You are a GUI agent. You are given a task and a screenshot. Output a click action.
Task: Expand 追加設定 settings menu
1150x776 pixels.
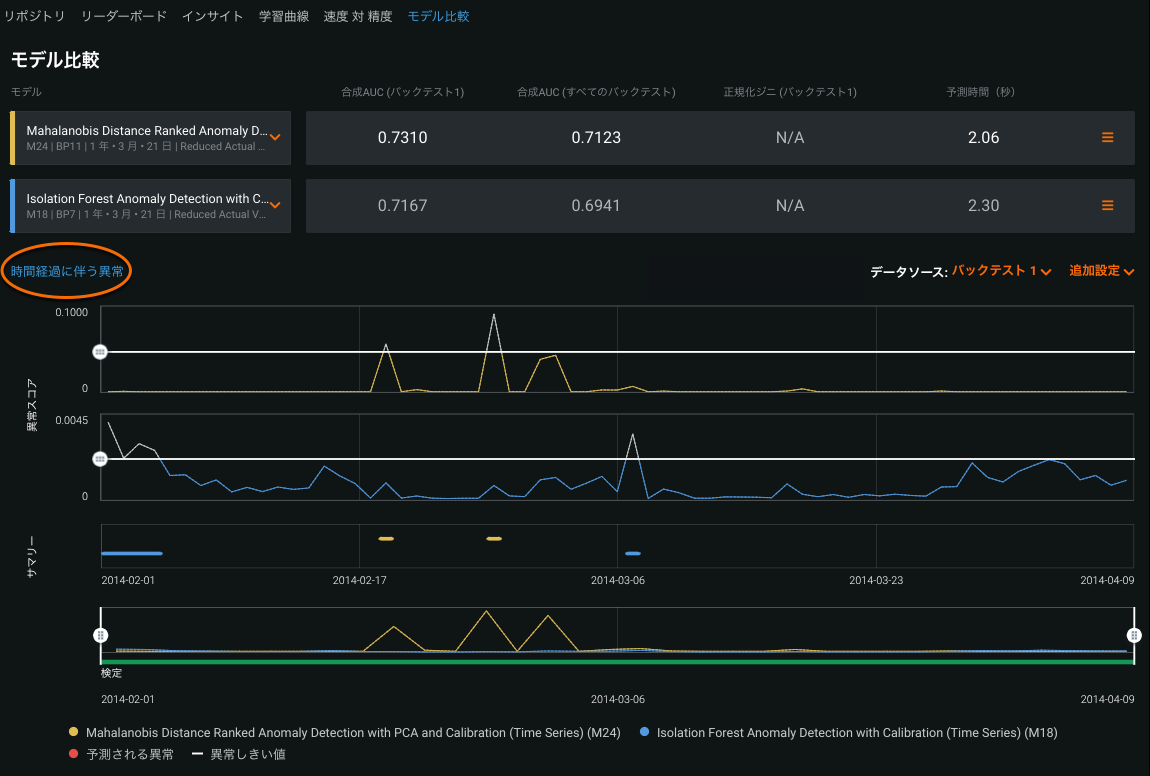(x=1101, y=271)
